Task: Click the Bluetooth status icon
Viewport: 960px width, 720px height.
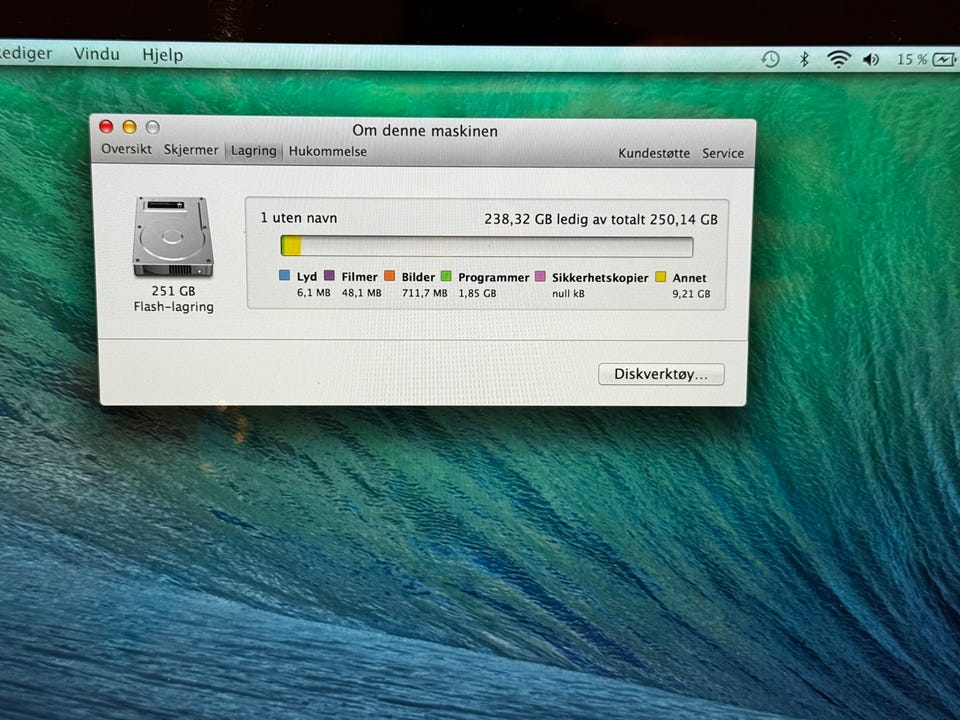Action: coord(804,59)
